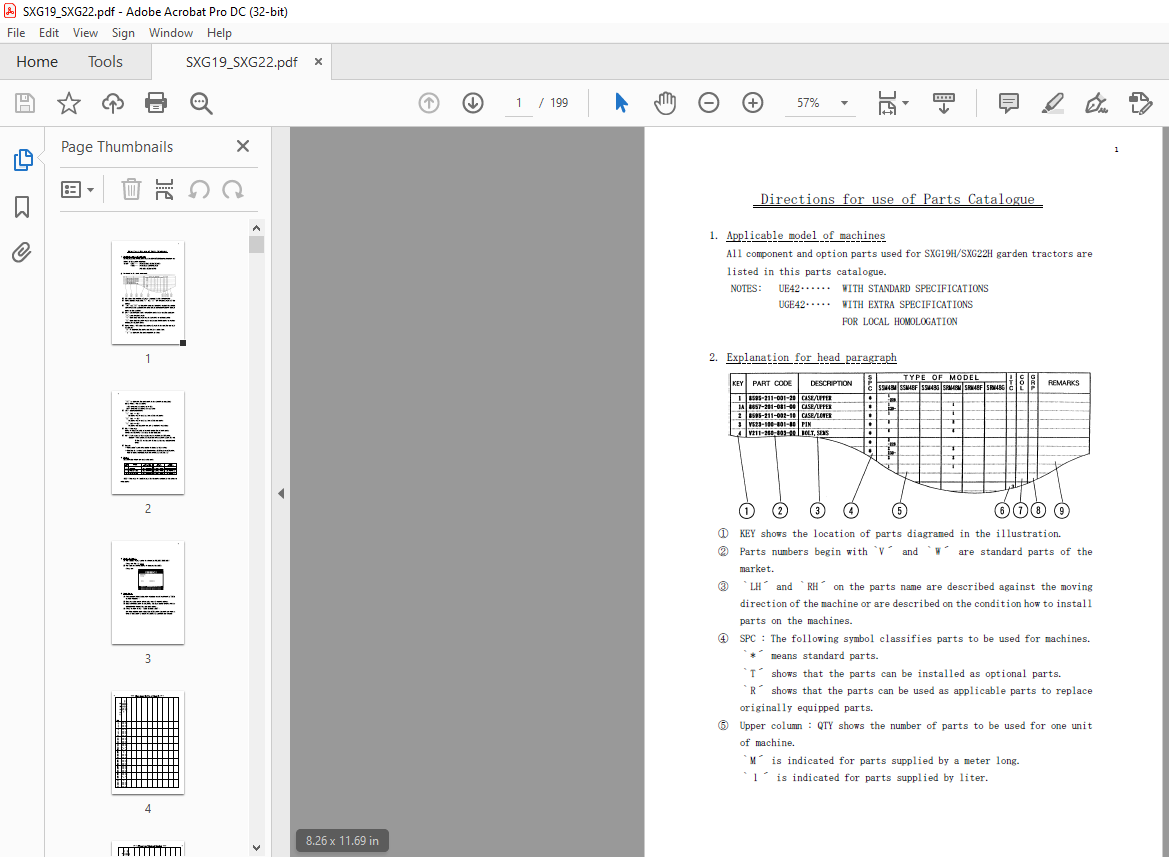This screenshot has width=1169, height=857.
Task: Open thumbnail options dropdown menu
Action: pos(78,189)
